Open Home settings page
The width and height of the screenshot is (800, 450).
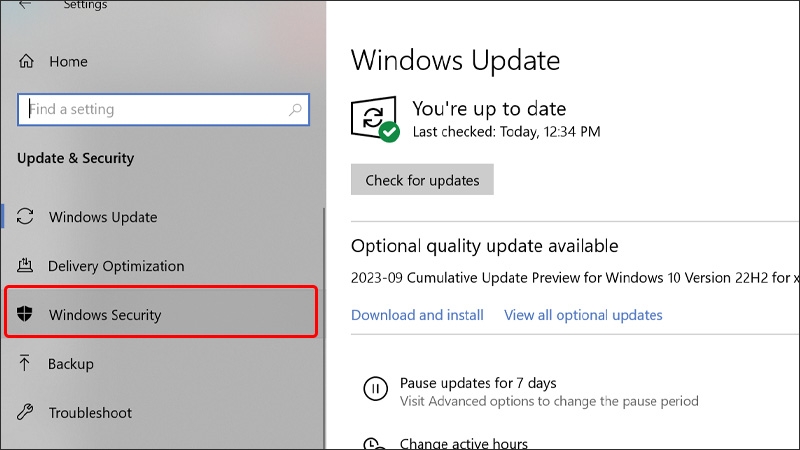[x=68, y=62]
